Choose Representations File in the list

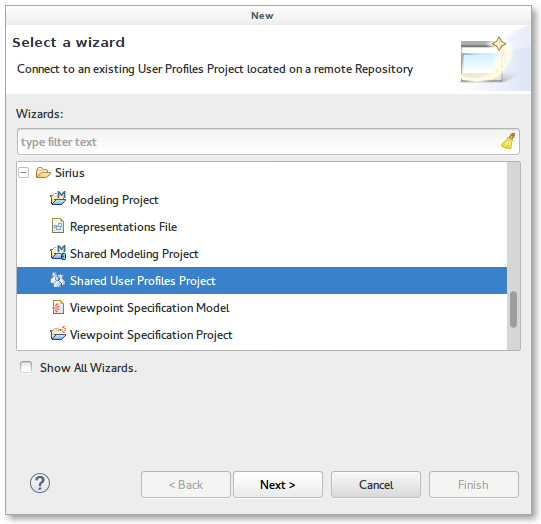click(124, 227)
